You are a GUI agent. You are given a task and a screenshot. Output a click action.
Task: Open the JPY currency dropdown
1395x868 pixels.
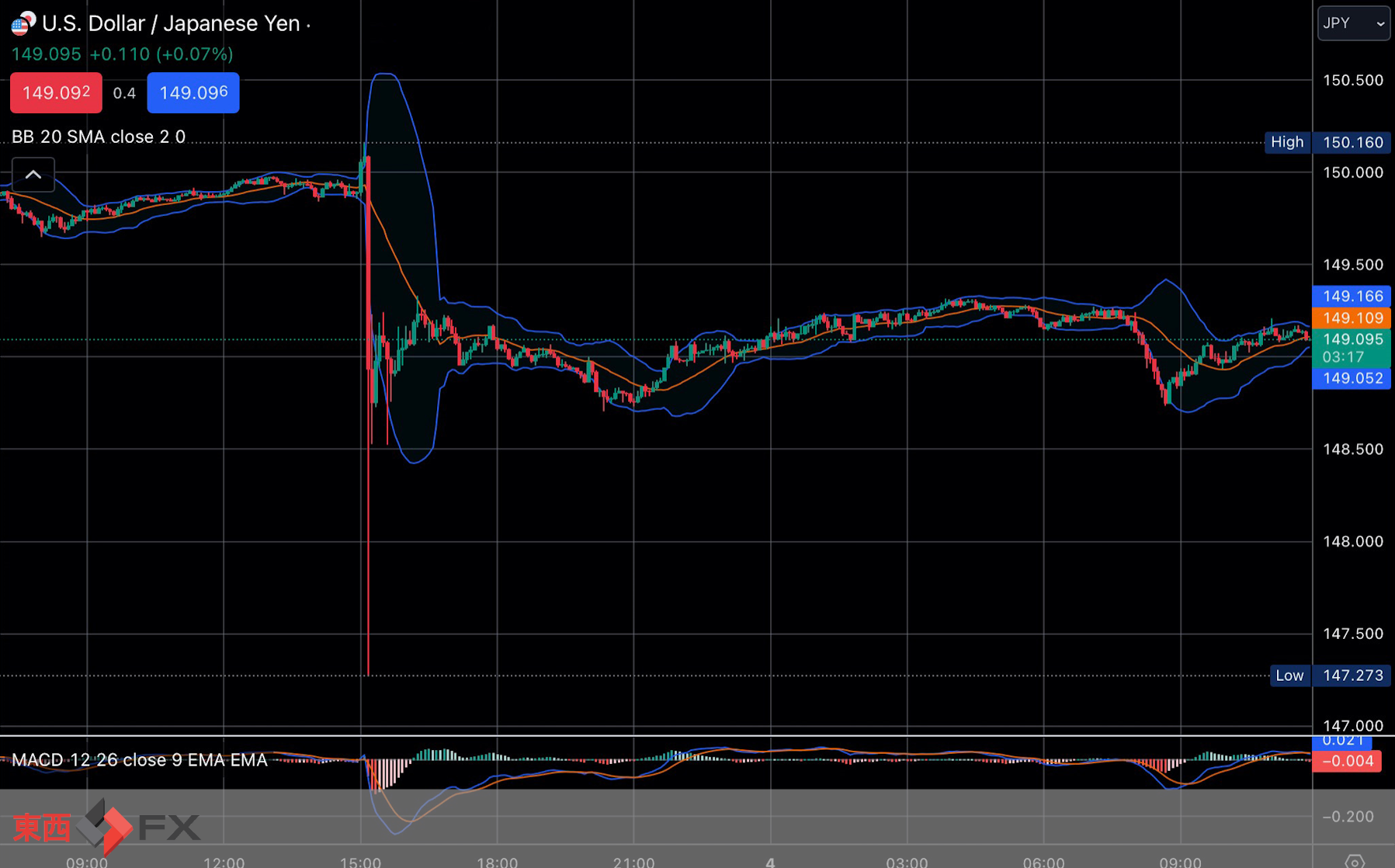click(x=1353, y=23)
